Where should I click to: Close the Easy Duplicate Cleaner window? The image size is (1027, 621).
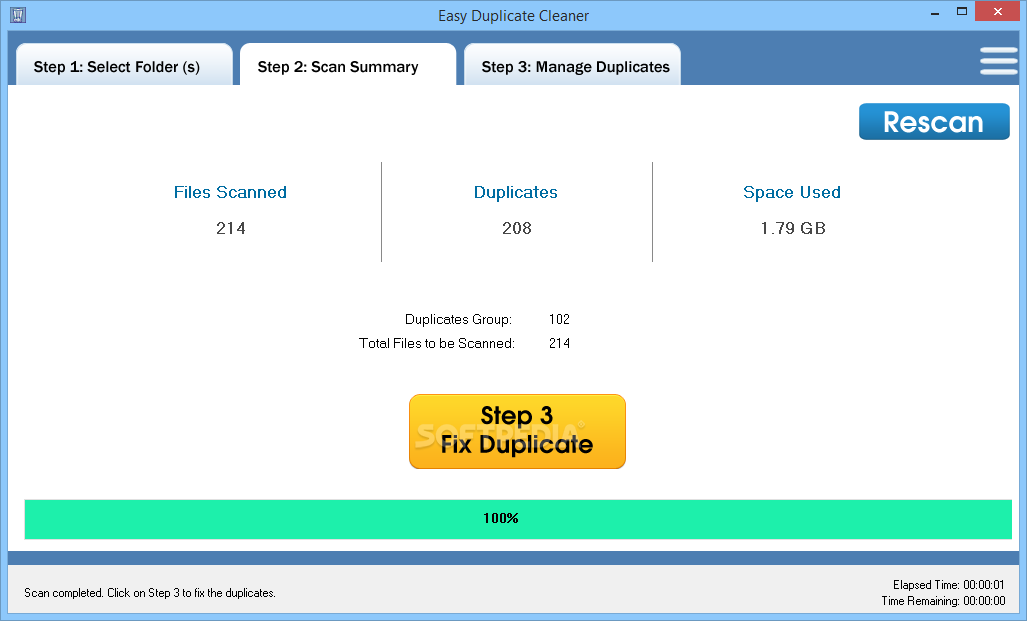coord(998,11)
